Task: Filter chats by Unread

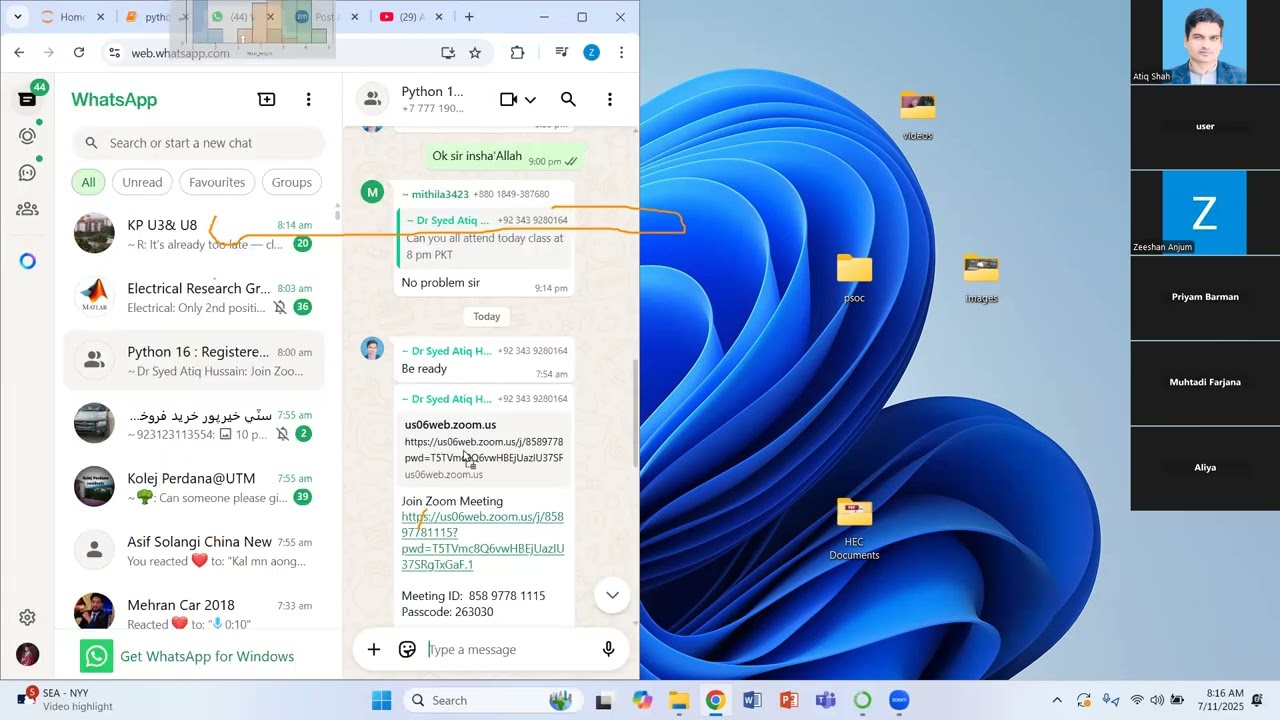Action: (142, 182)
